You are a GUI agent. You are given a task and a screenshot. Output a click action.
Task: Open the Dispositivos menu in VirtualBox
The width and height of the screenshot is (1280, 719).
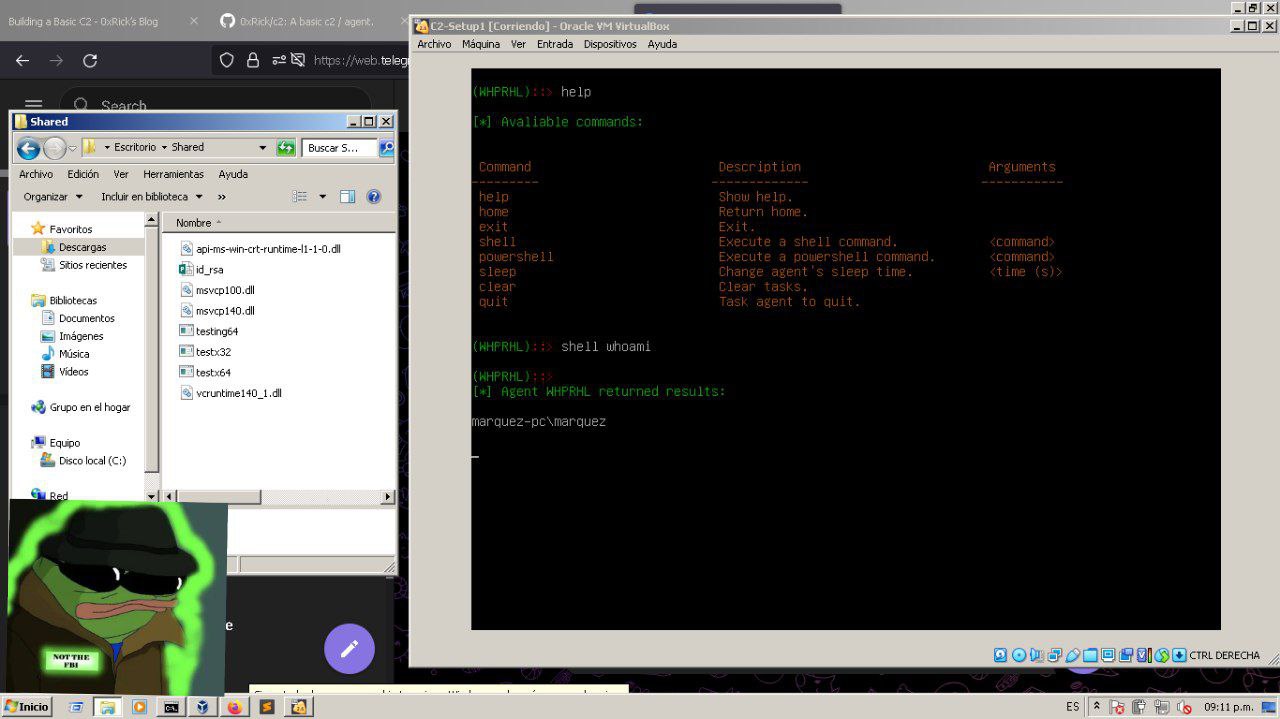click(610, 44)
